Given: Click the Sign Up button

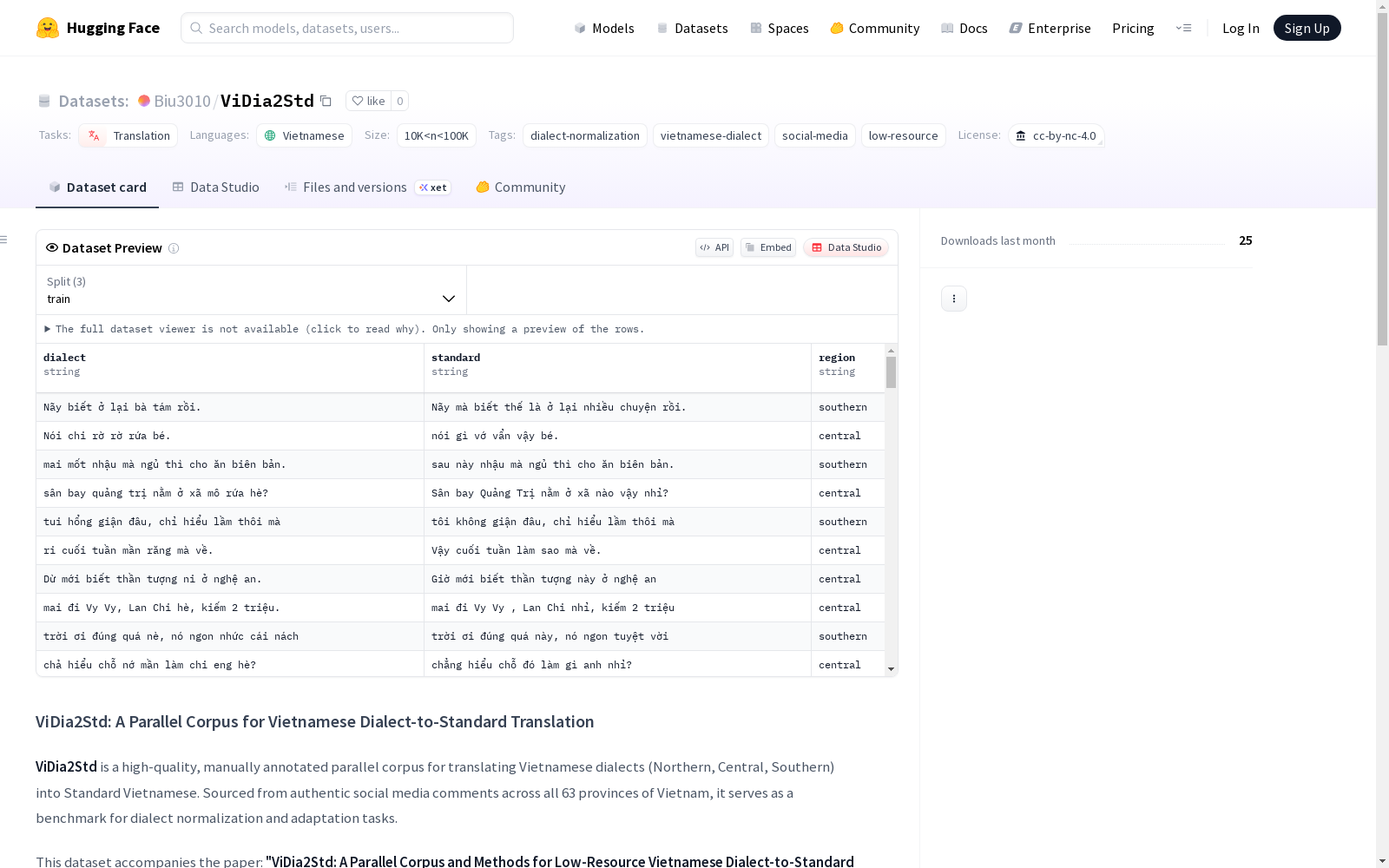Looking at the screenshot, I should click(x=1307, y=28).
